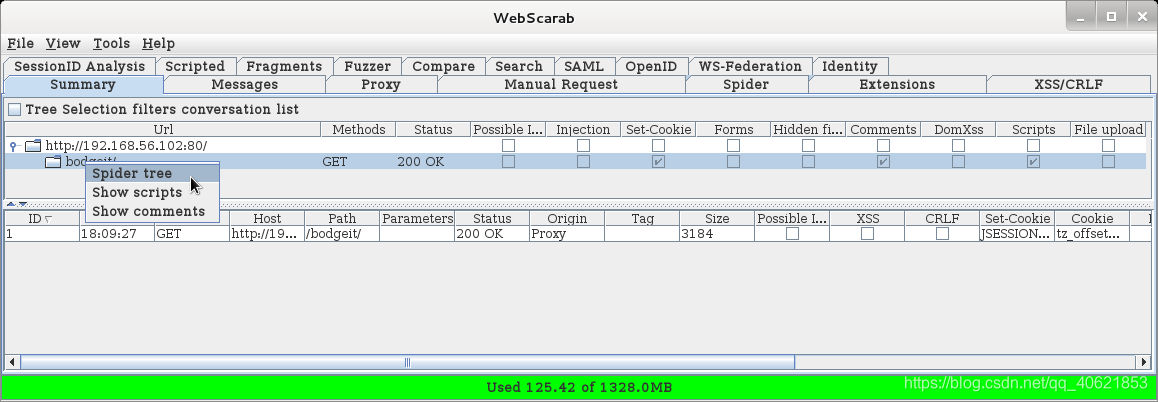Open the Help menu
Screen dimensions: 1158x402
pos(158,44)
